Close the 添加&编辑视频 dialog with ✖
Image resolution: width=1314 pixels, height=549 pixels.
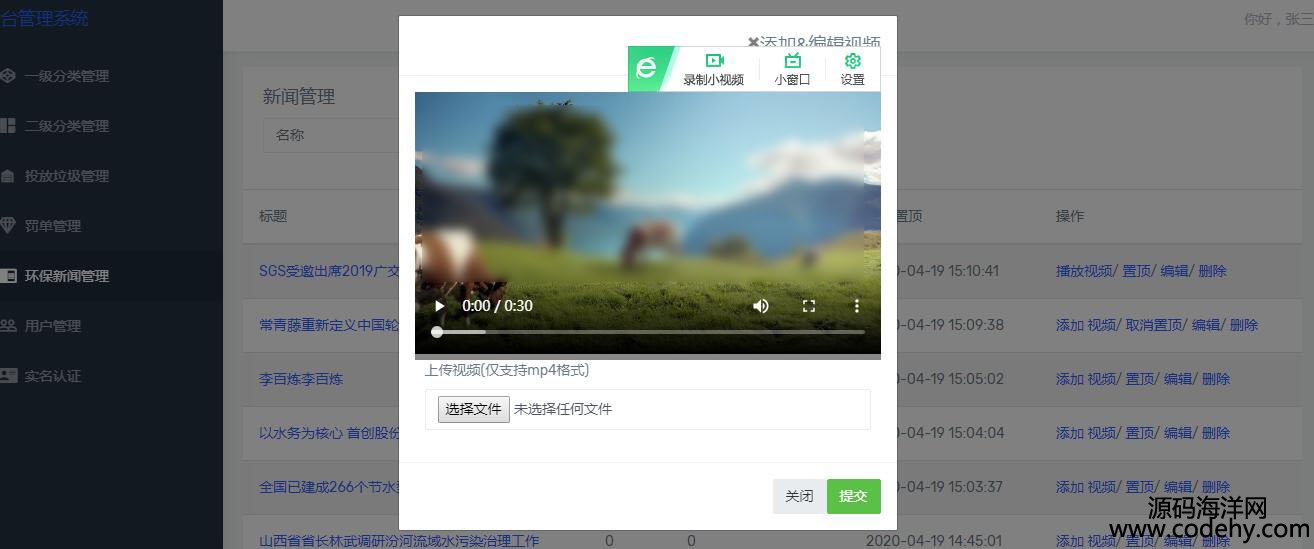point(753,43)
